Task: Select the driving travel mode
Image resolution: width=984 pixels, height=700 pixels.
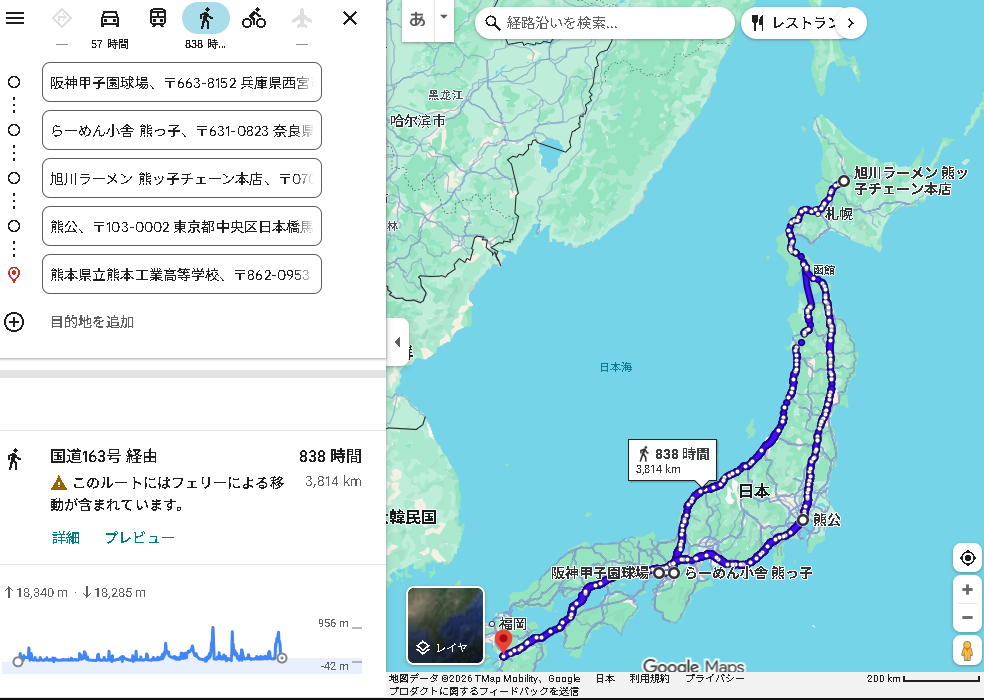Action: coord(110,18)
